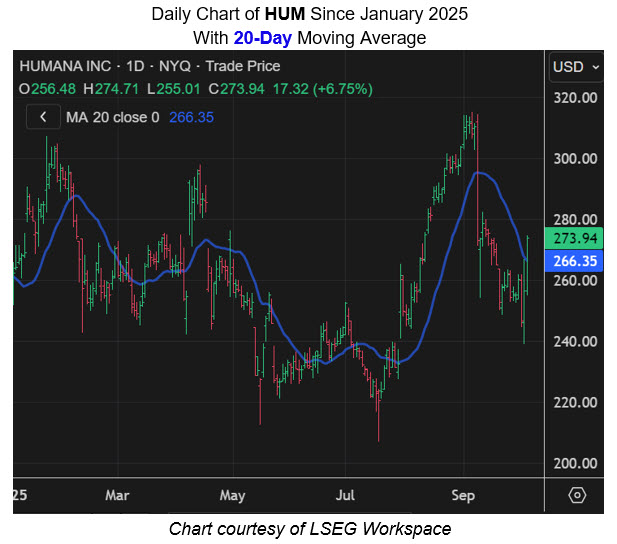This screenshot has width=617, height=544.
Task: Click the Chart courtesy of LSEG Workspace caption
Action: [x=308, y=527]
